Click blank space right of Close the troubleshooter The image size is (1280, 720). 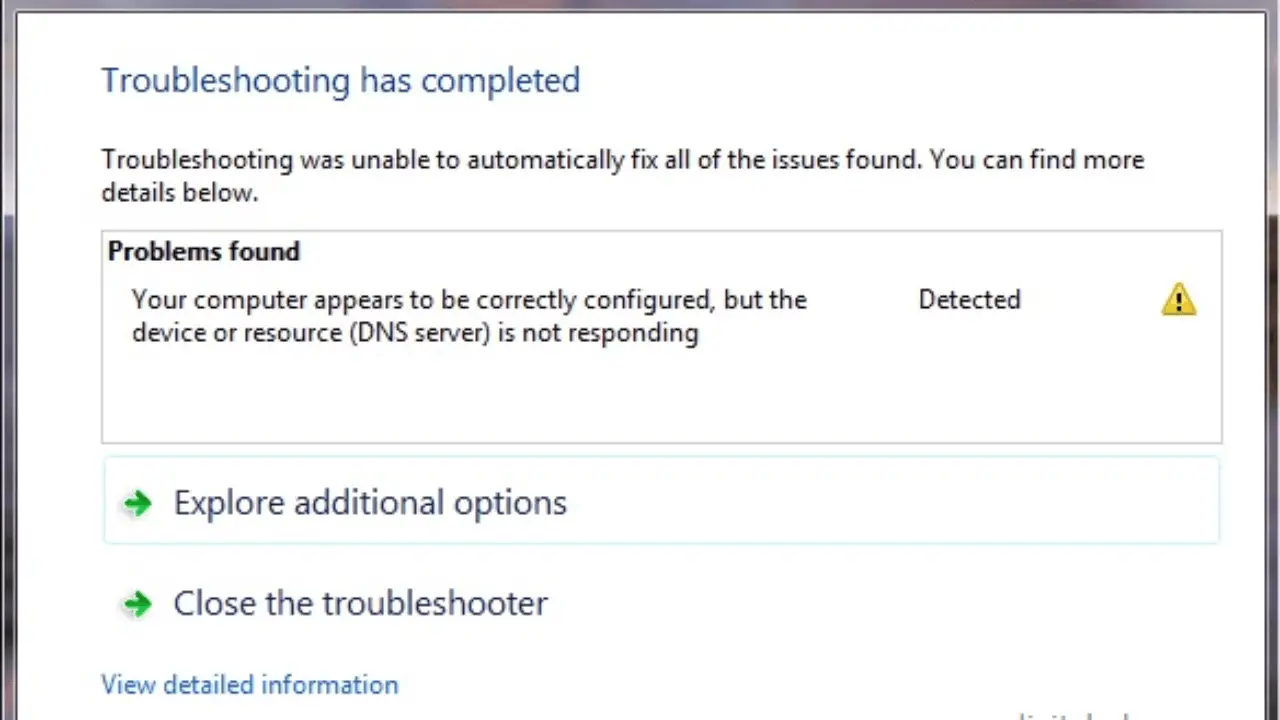(x=880, y=604)
